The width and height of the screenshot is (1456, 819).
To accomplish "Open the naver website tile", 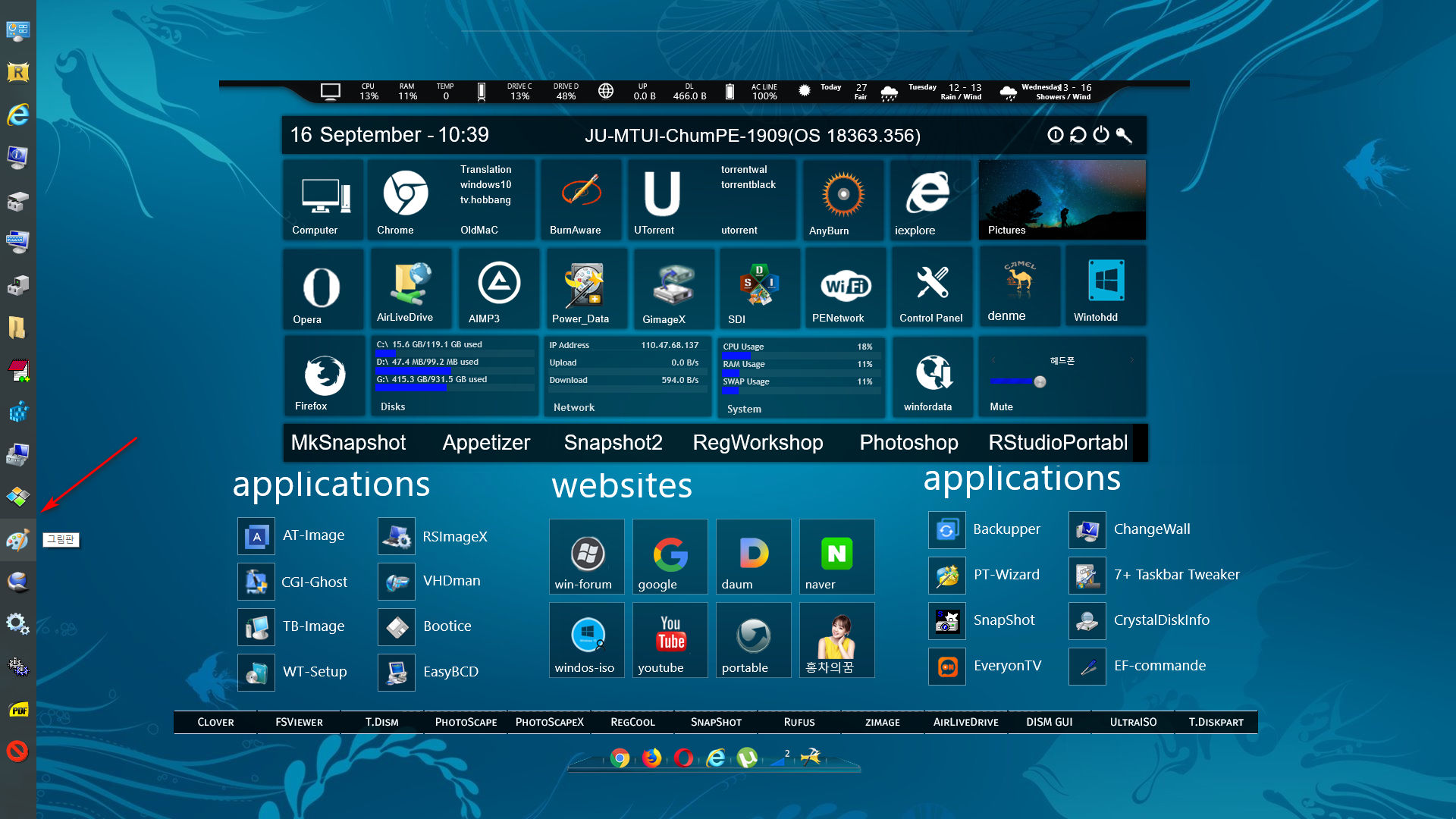I will pyautogui.click(x=836, y=557).
